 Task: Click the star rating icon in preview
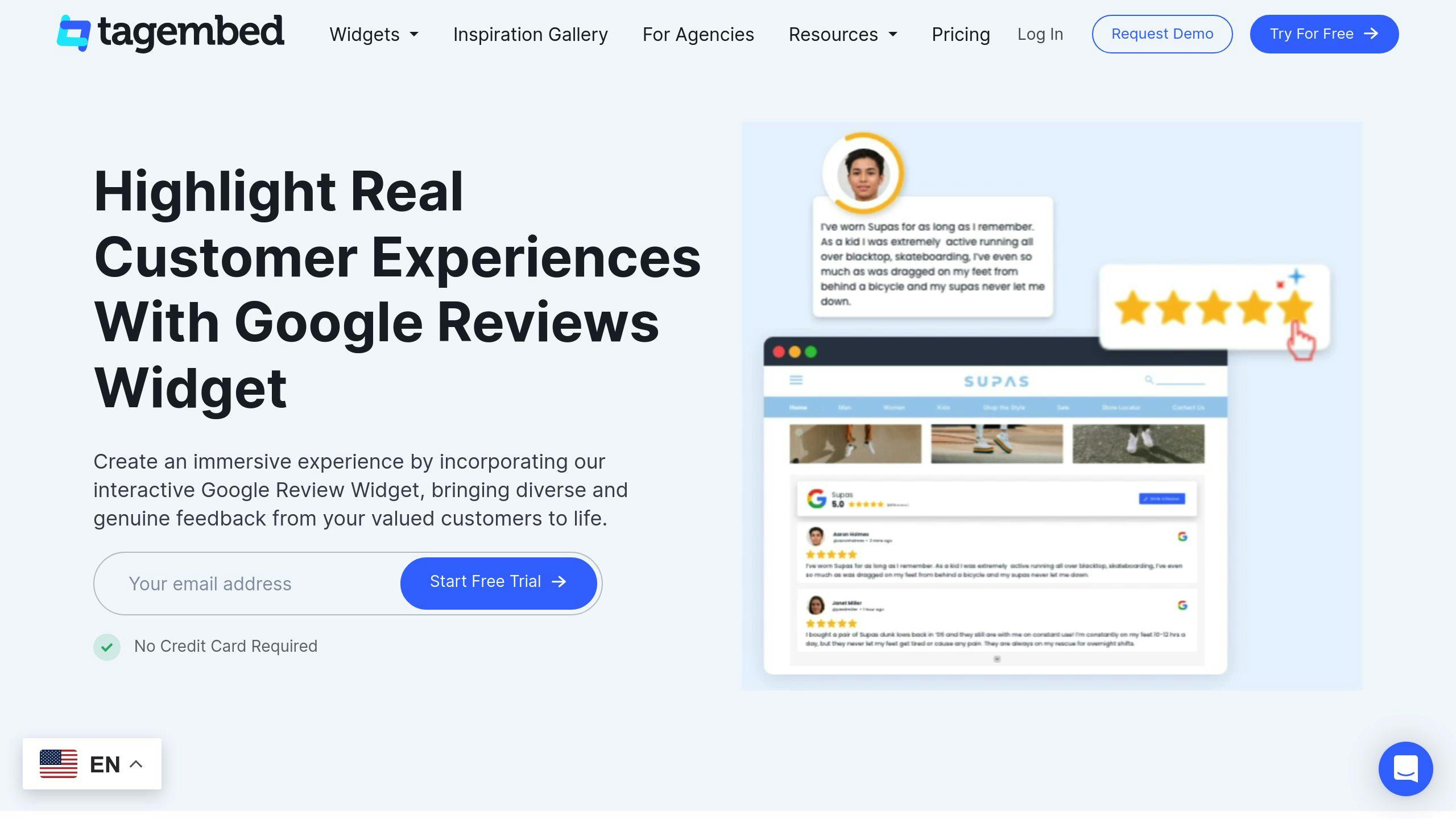(1211, 307)
